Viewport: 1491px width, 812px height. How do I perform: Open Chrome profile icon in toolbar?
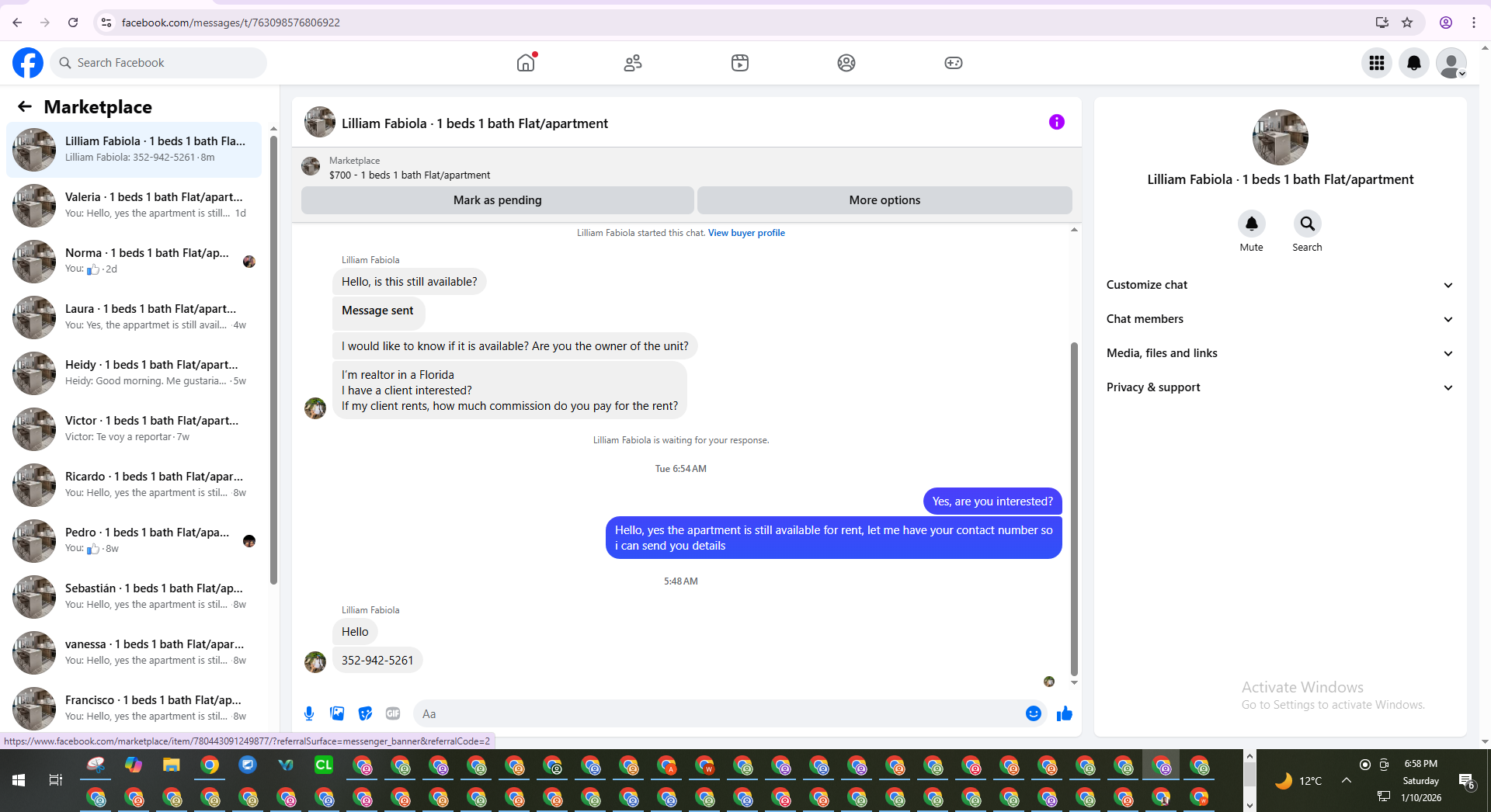[x=1446, y=23]
